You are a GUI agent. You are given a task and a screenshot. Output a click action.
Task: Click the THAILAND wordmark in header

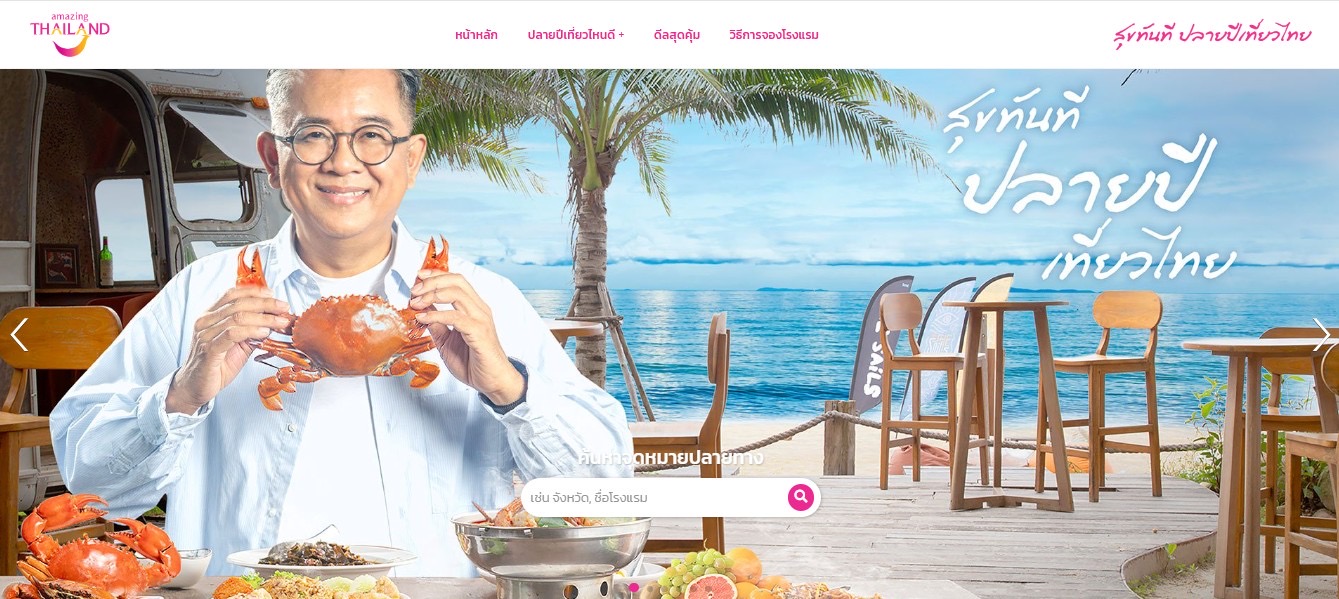[70, 30]
